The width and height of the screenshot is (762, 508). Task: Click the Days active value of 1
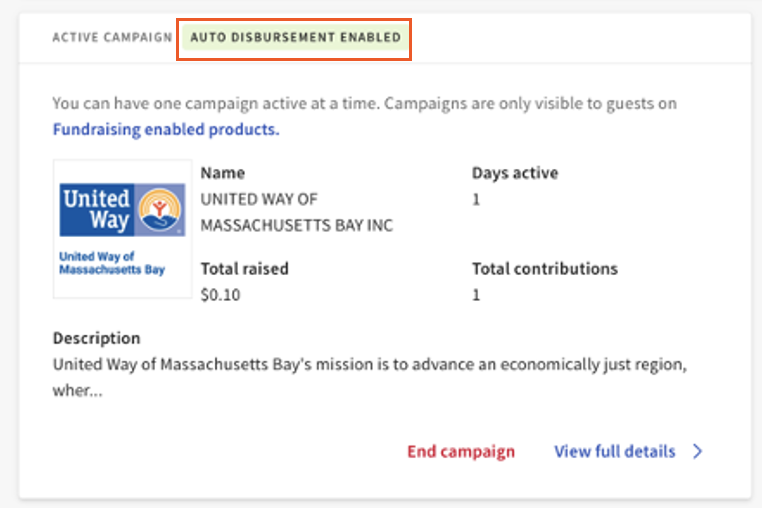[477, 199]
